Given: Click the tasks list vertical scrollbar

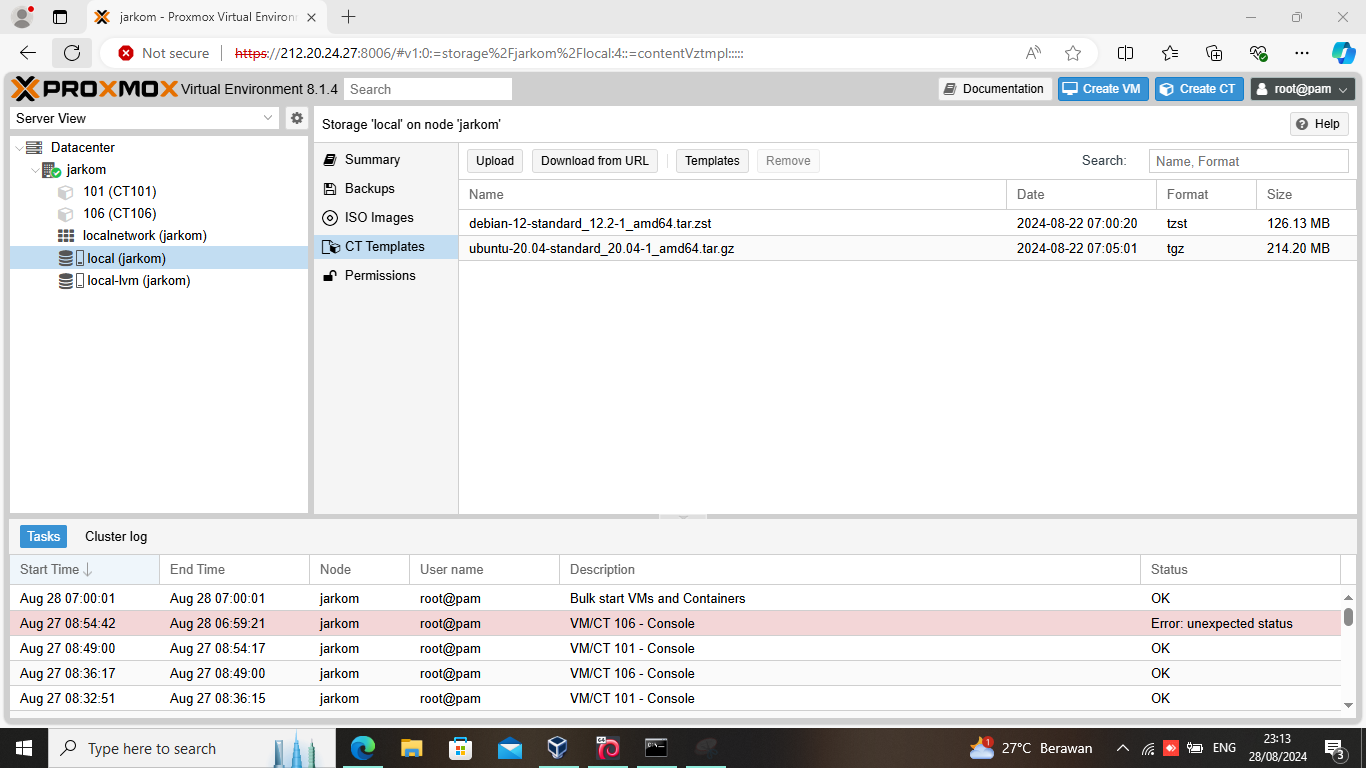Looking at the screenshot, I should click(1348, 650).
